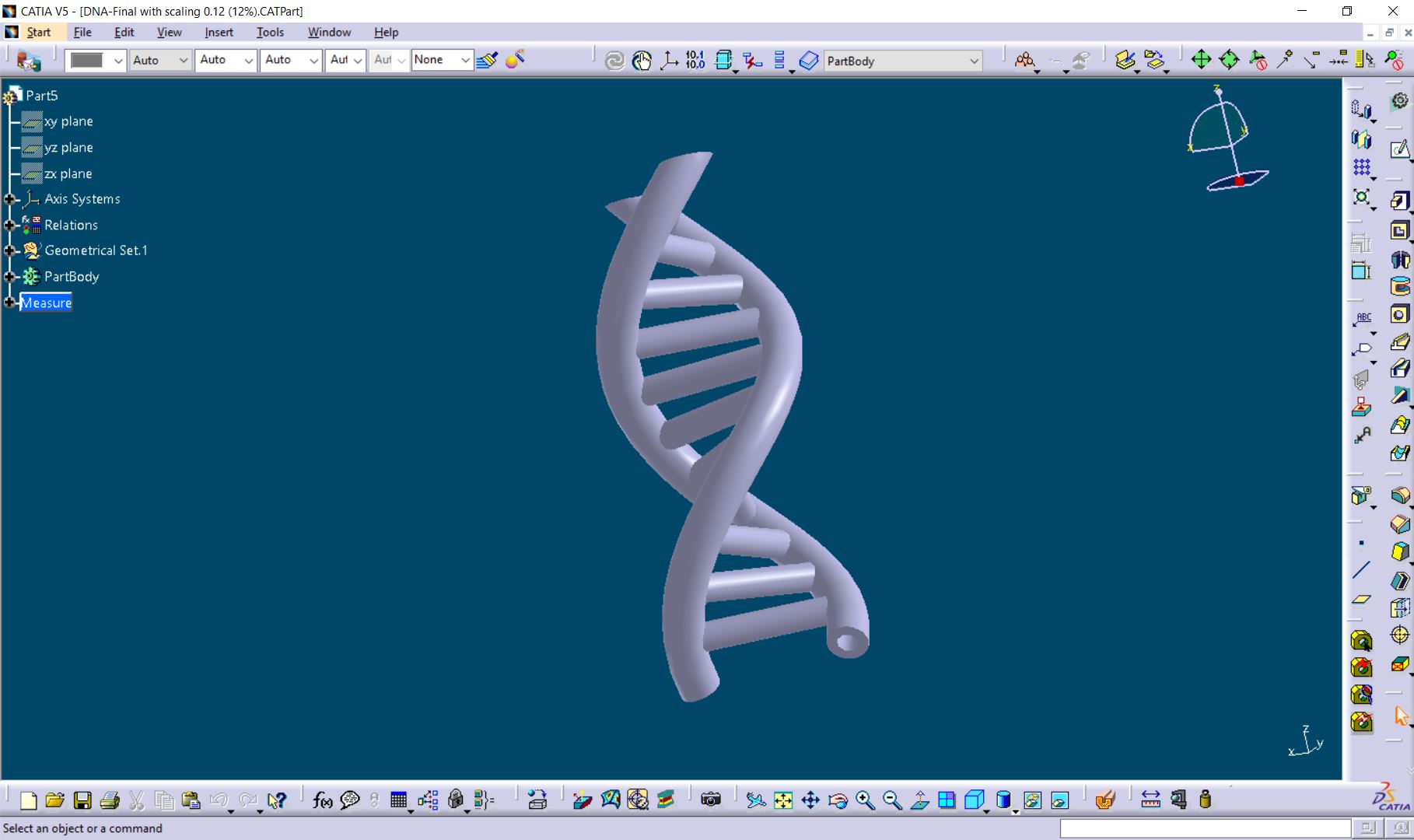This screenshot has height=840, width=1414.
Task: Expand the Measure tree node
Action: tap(9, 303)
